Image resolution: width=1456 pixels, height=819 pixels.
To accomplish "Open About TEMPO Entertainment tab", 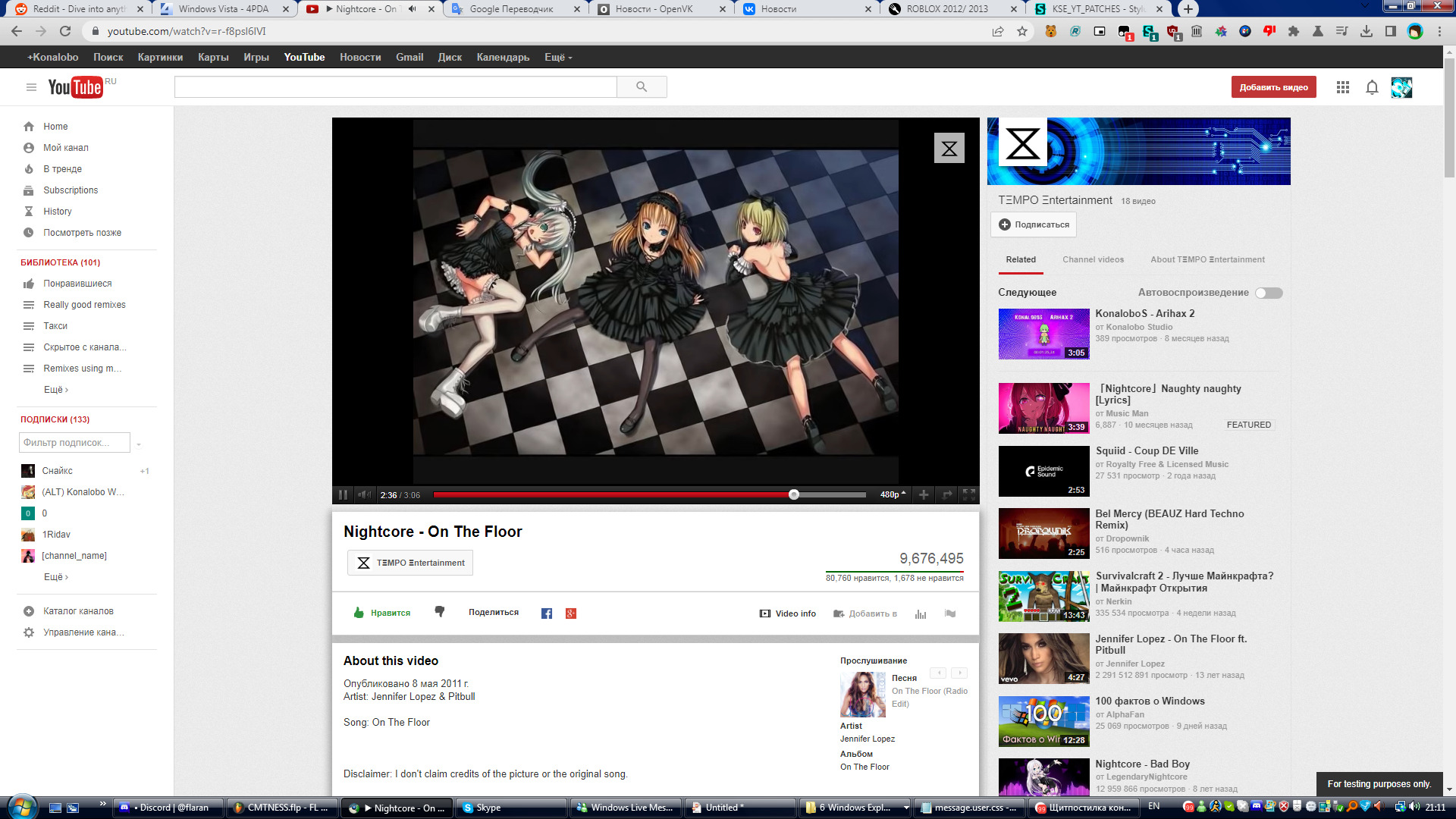I will (1207, 259).
